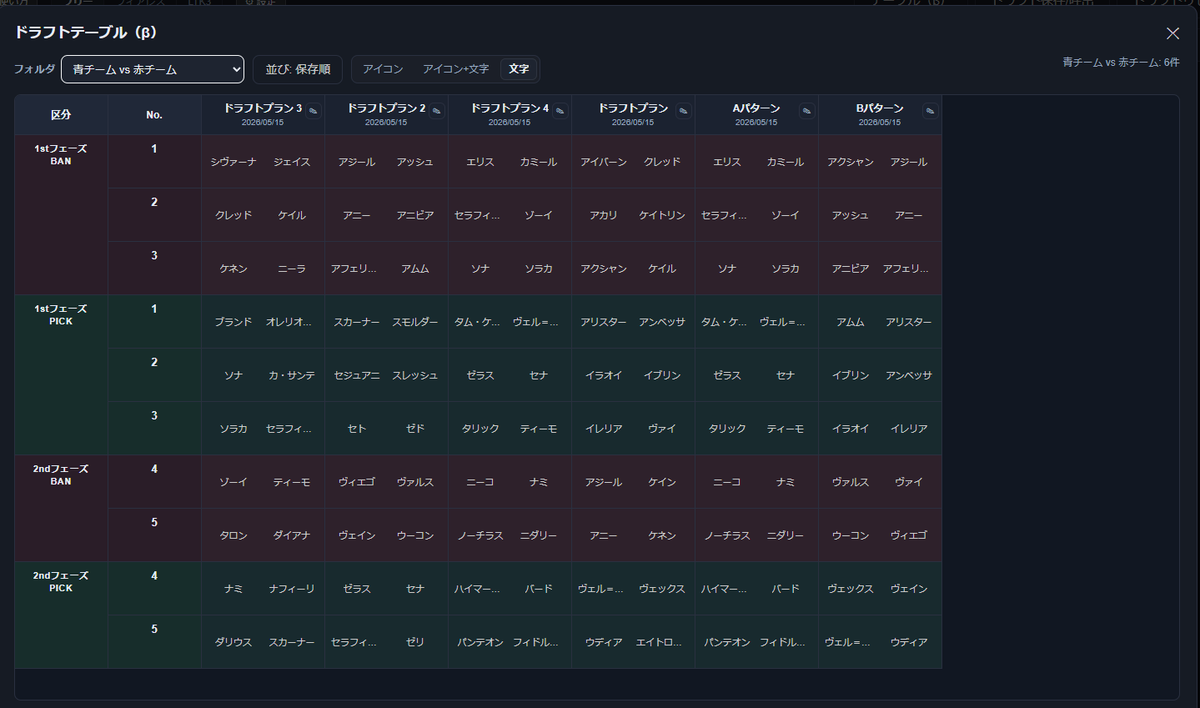This screenshot has width=1200, height=708.
Task: Click the No. column header
Action: point(154,115)
